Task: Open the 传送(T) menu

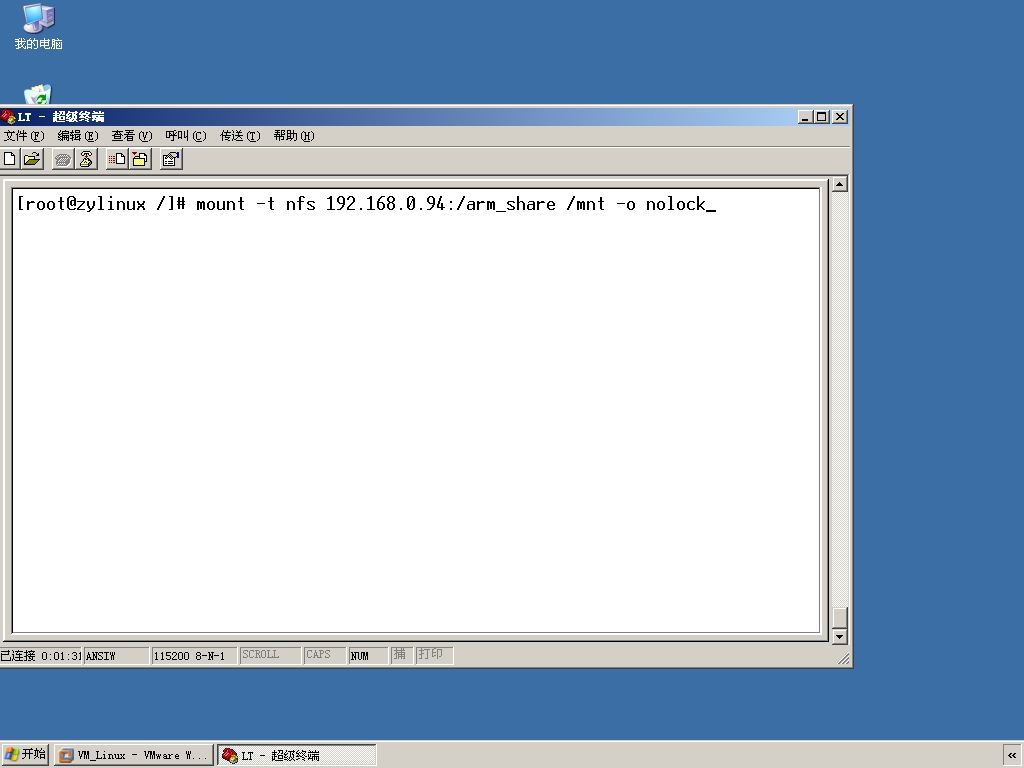Action: [240, 136]
